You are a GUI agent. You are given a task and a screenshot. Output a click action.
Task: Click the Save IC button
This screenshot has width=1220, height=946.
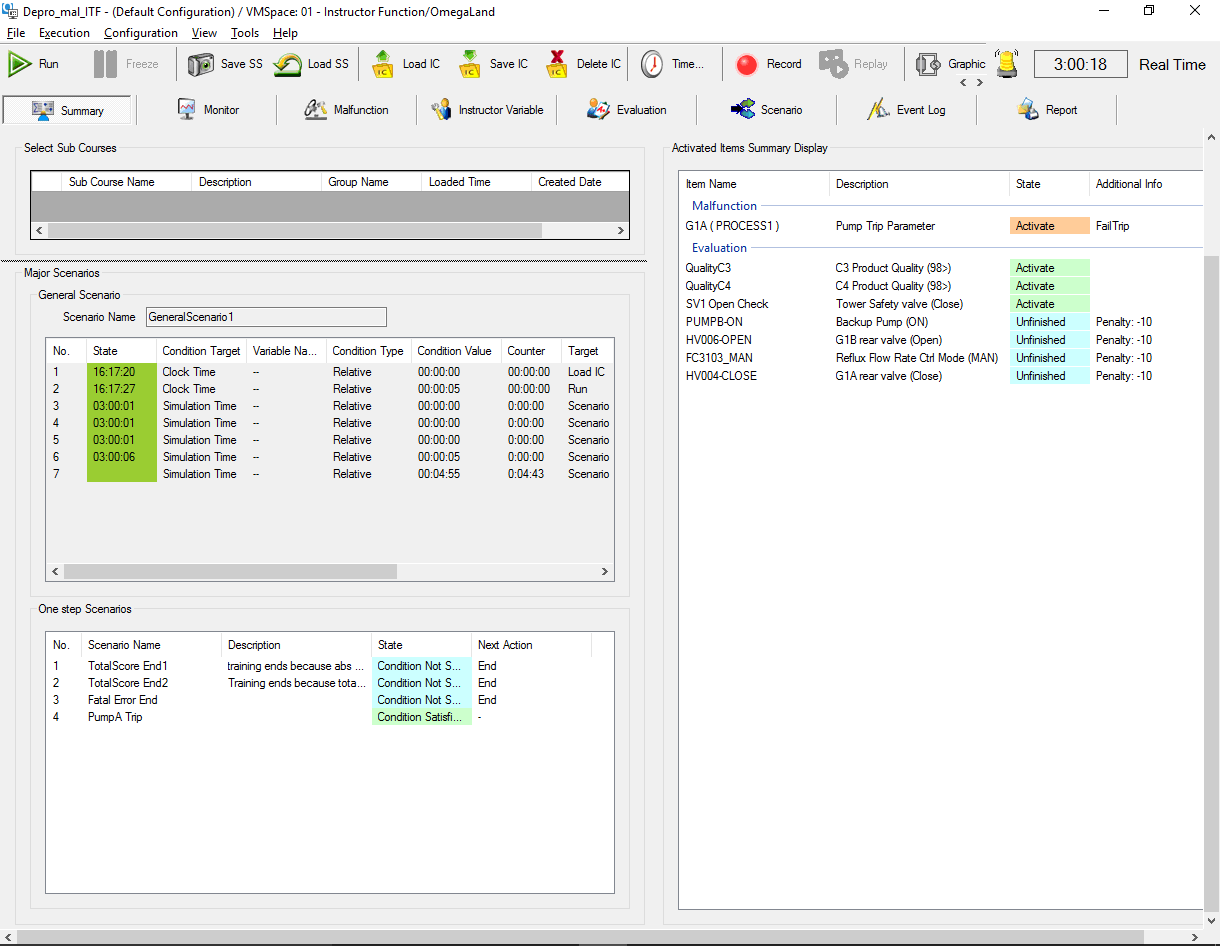(494, 64)
